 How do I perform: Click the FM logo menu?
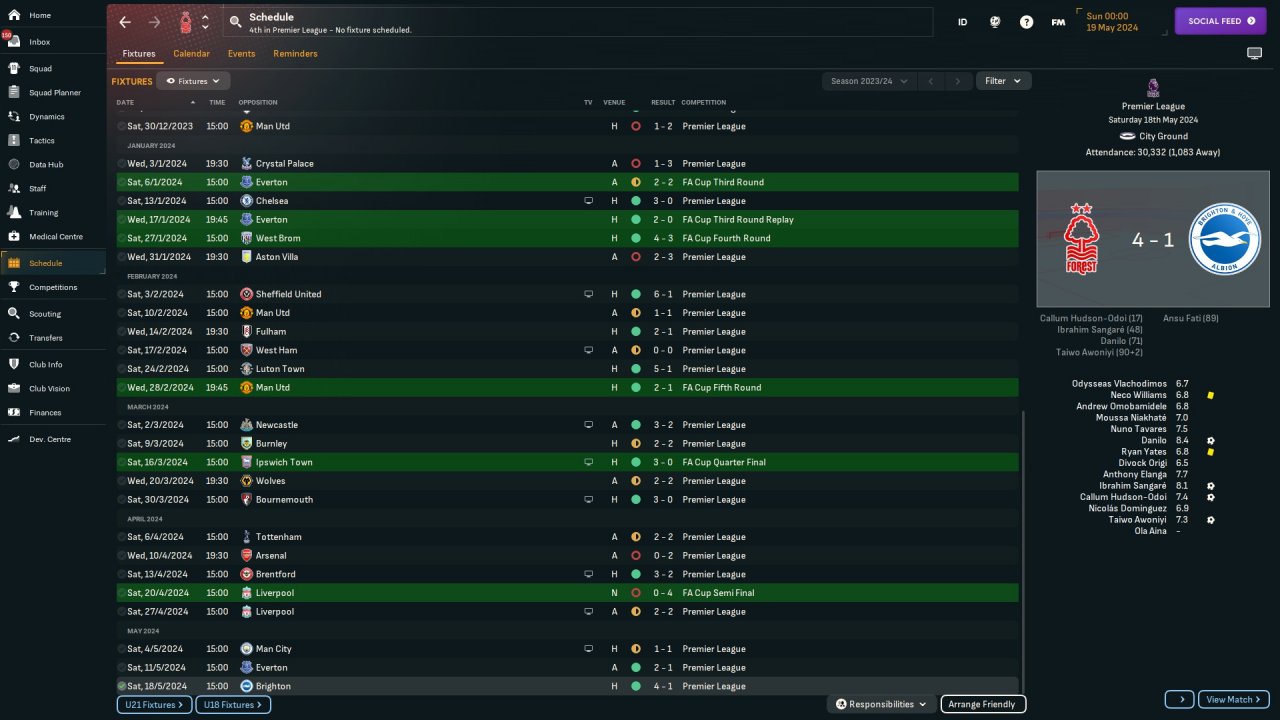1058,22
